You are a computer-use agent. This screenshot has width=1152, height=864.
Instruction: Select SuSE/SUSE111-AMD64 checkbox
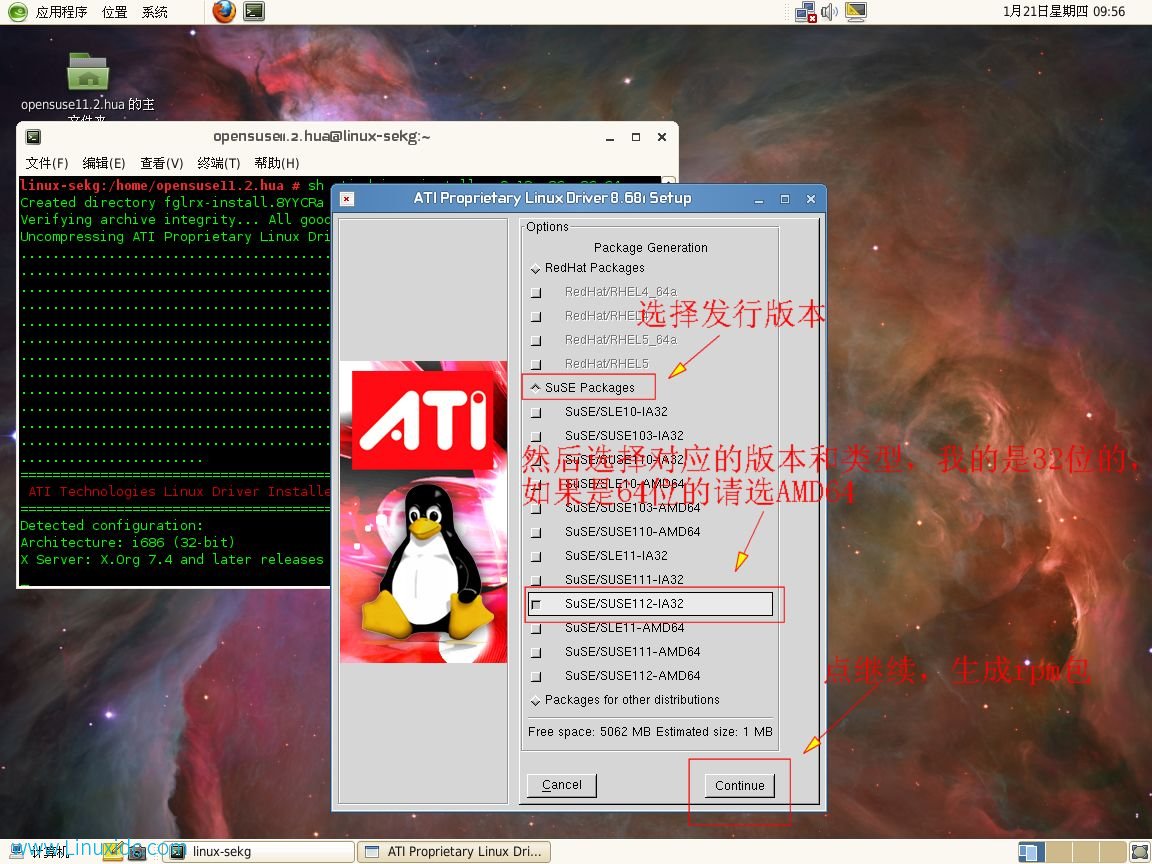(x=536, y=652)
